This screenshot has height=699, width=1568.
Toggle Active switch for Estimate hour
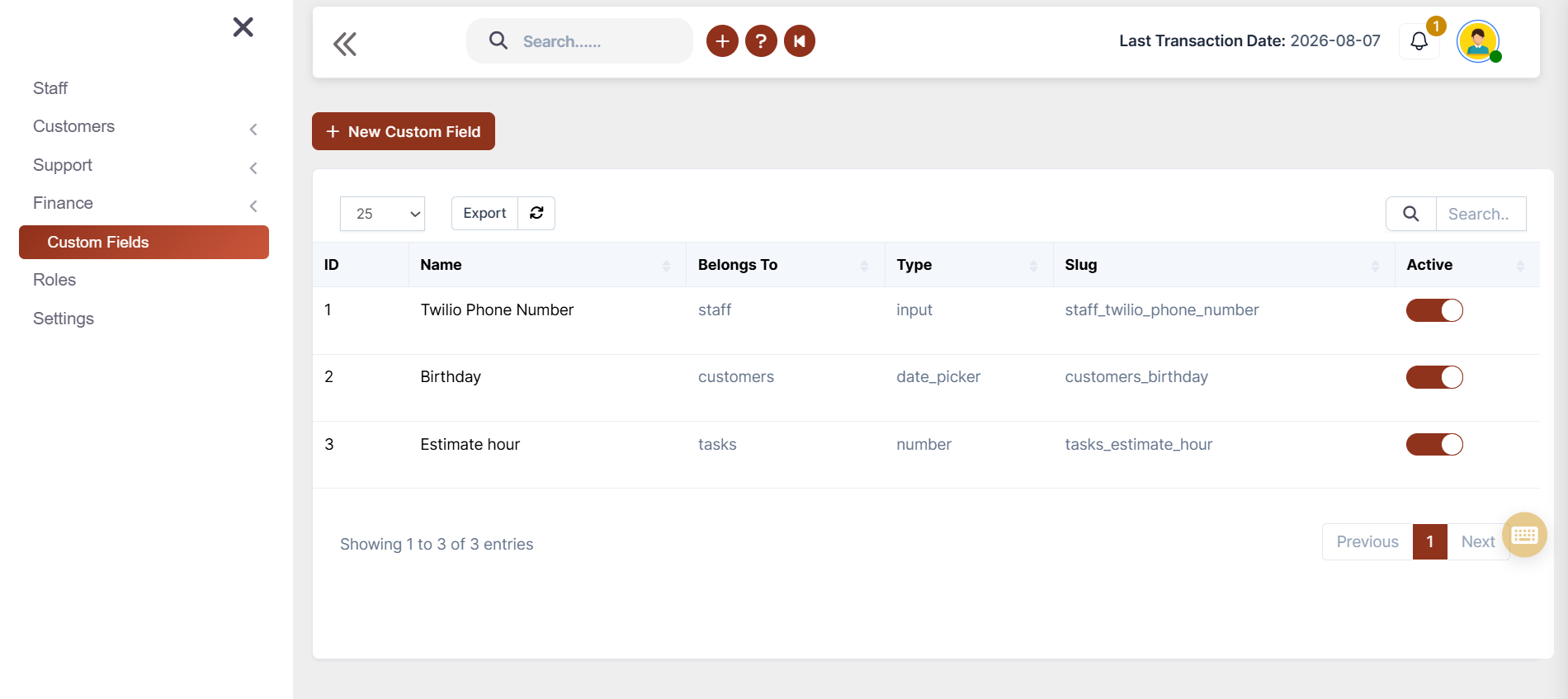coord(1434,445)
